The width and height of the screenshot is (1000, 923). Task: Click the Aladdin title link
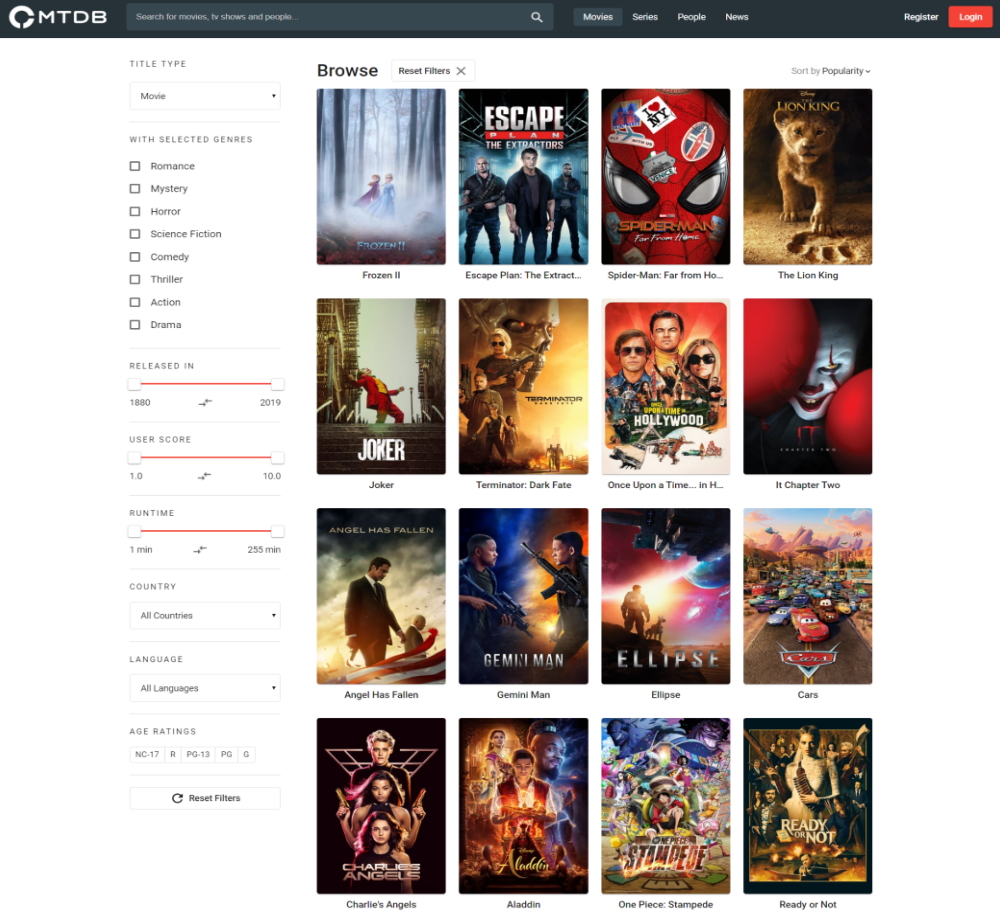coord(524,905)
